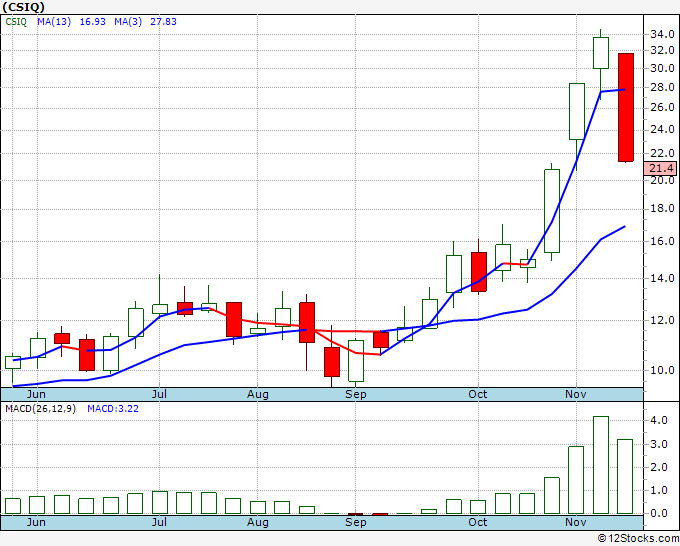Click the 4.0 MACD axis label
680x546 pixels.
coord(658,420)
